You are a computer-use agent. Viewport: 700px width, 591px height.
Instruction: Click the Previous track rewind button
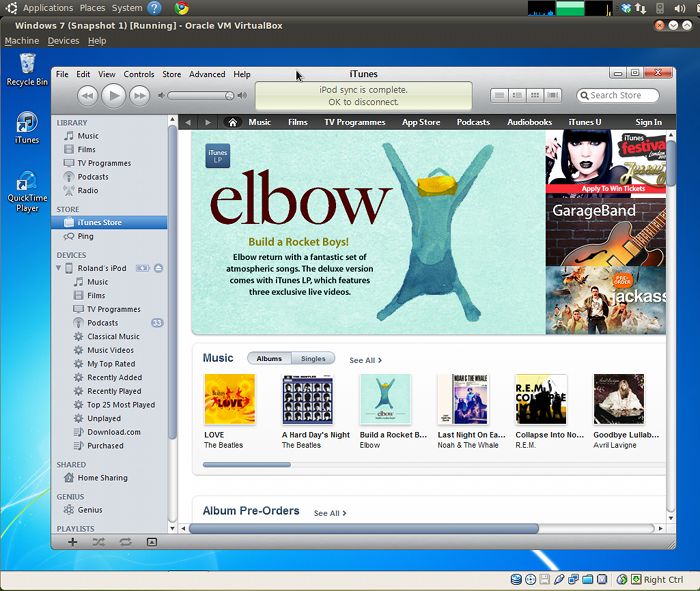click(x=88, y=96)
